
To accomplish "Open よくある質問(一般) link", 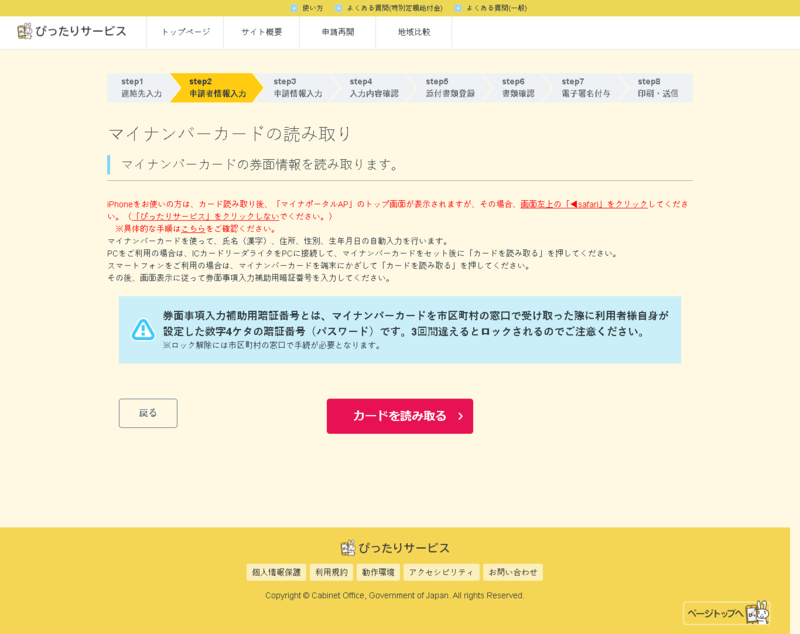I will (496, 8).
